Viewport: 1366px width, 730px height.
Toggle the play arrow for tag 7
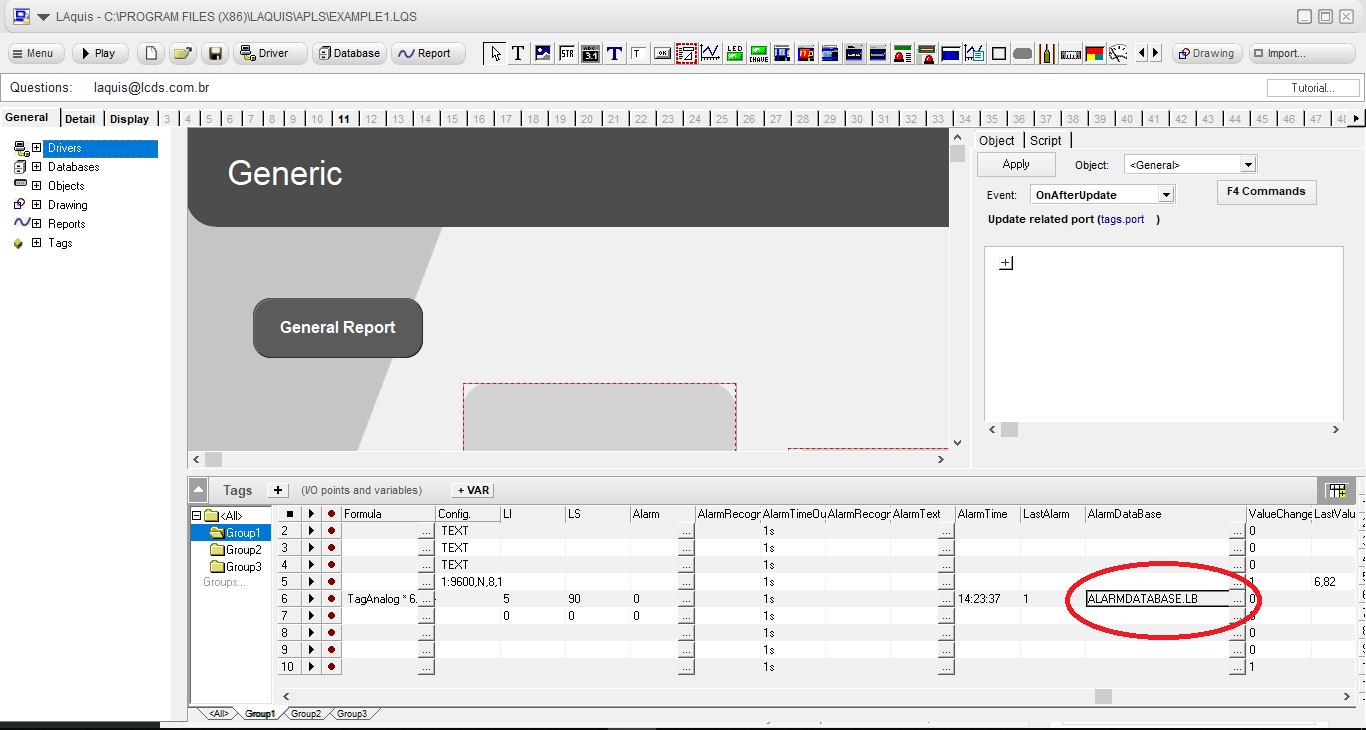click(311, 616)
